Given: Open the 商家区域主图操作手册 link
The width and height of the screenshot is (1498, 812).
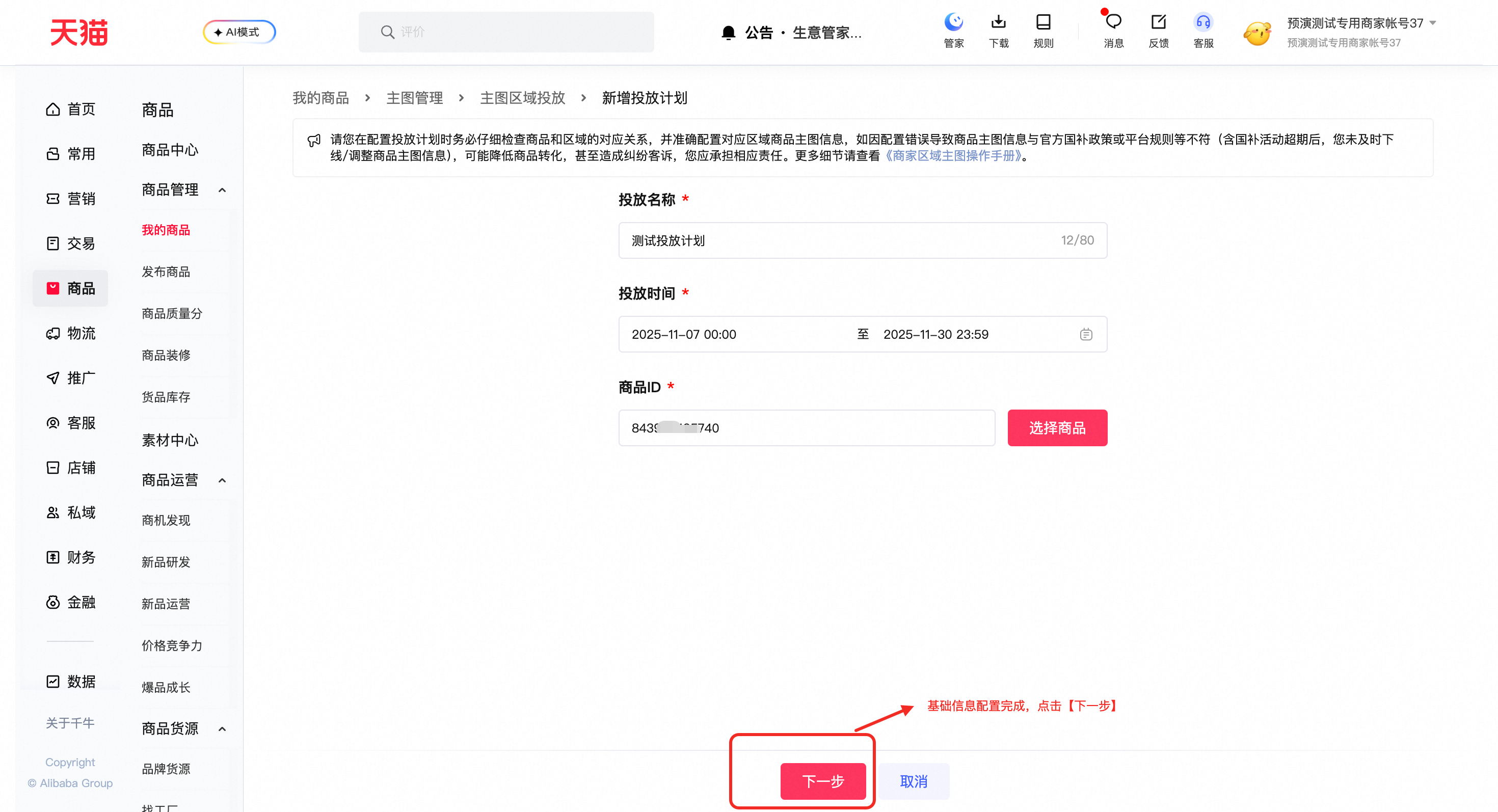Looking at the screenshot, I should coord(954,156).
